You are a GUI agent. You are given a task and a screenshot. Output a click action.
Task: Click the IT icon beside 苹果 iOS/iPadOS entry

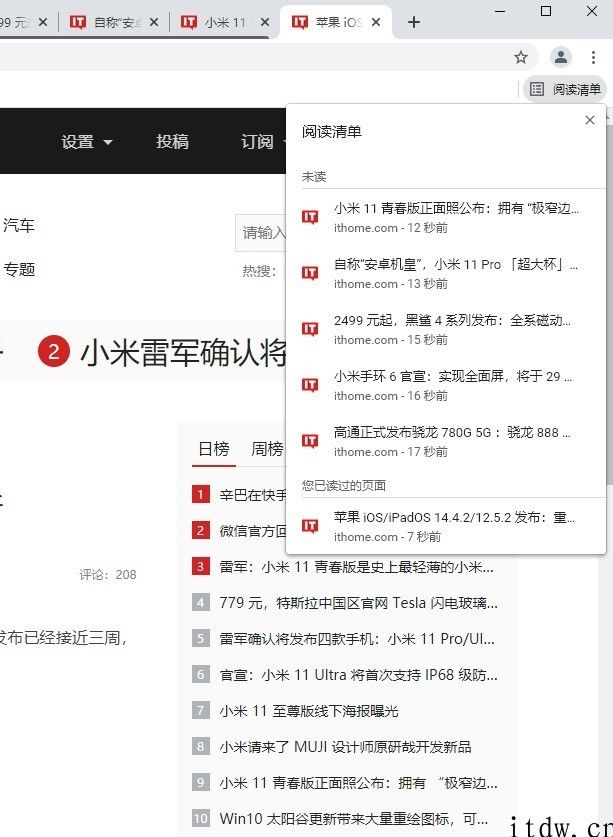(310, 526)
